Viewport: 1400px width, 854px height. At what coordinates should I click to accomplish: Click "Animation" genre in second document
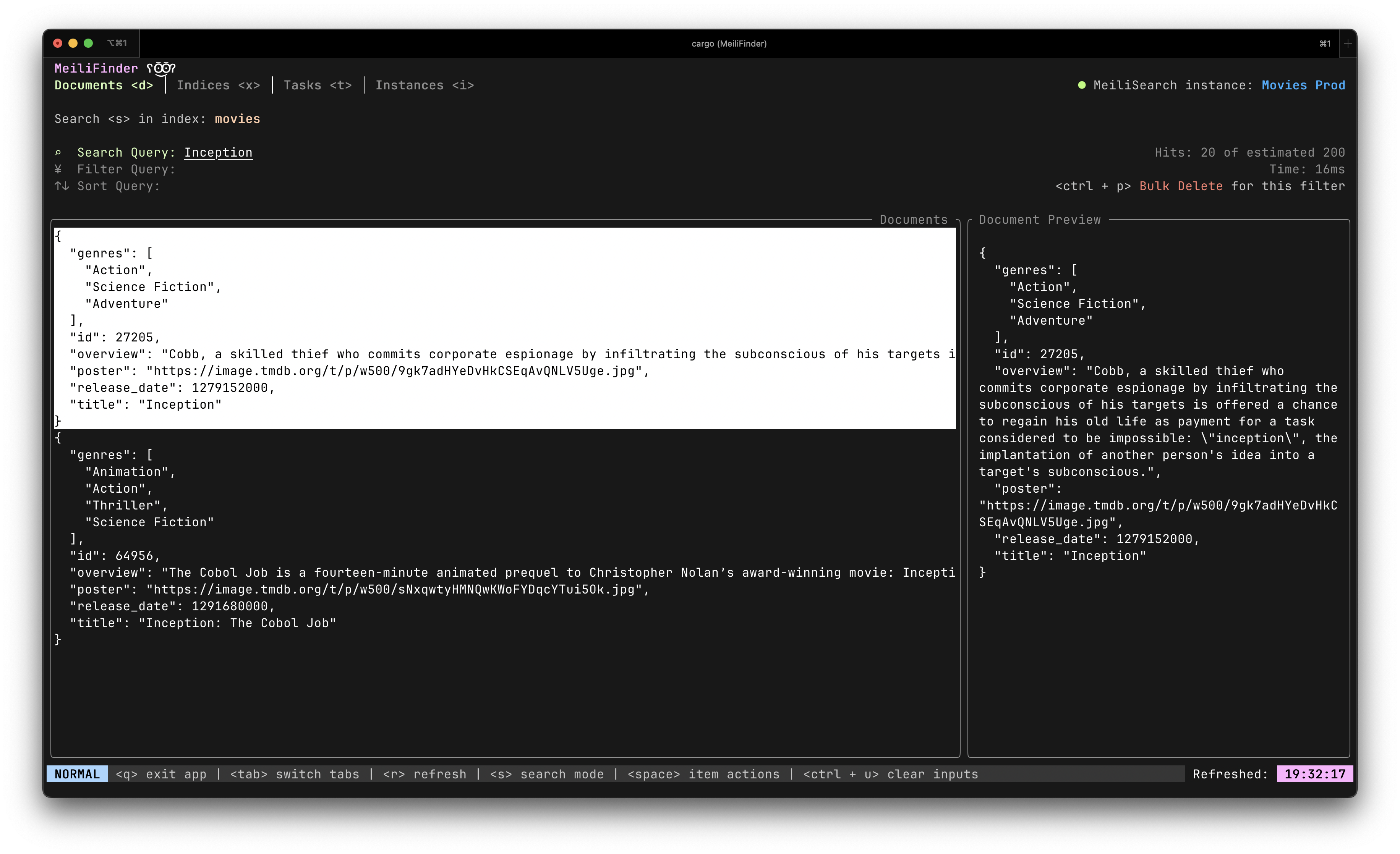[130, 471]
